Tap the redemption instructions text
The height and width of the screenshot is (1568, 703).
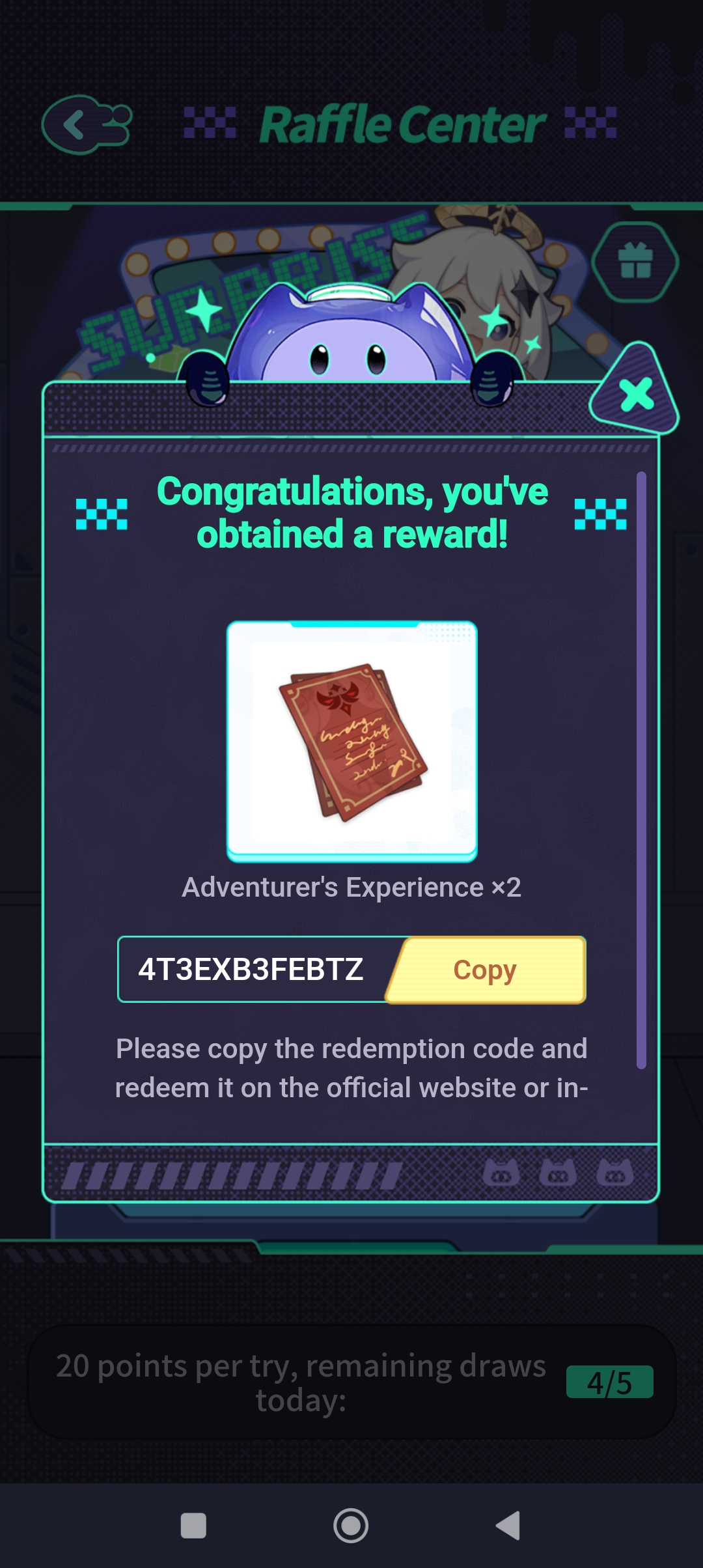351,1068
